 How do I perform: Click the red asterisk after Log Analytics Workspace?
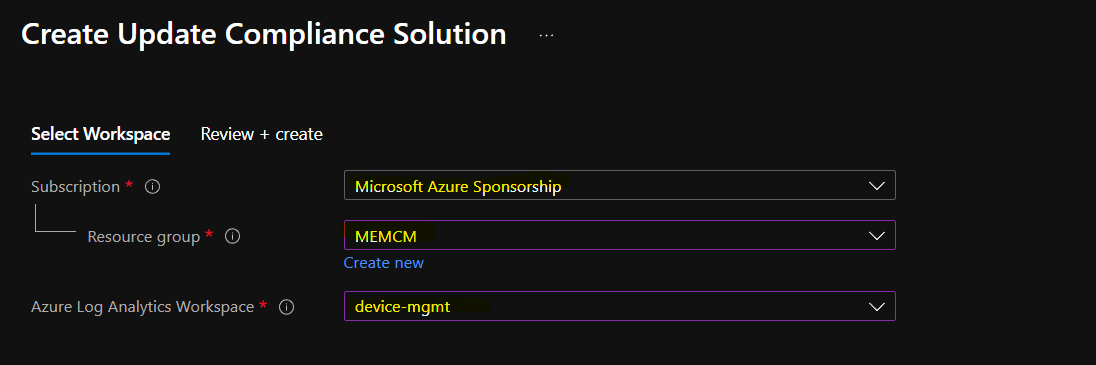click(x=263, y=304)
